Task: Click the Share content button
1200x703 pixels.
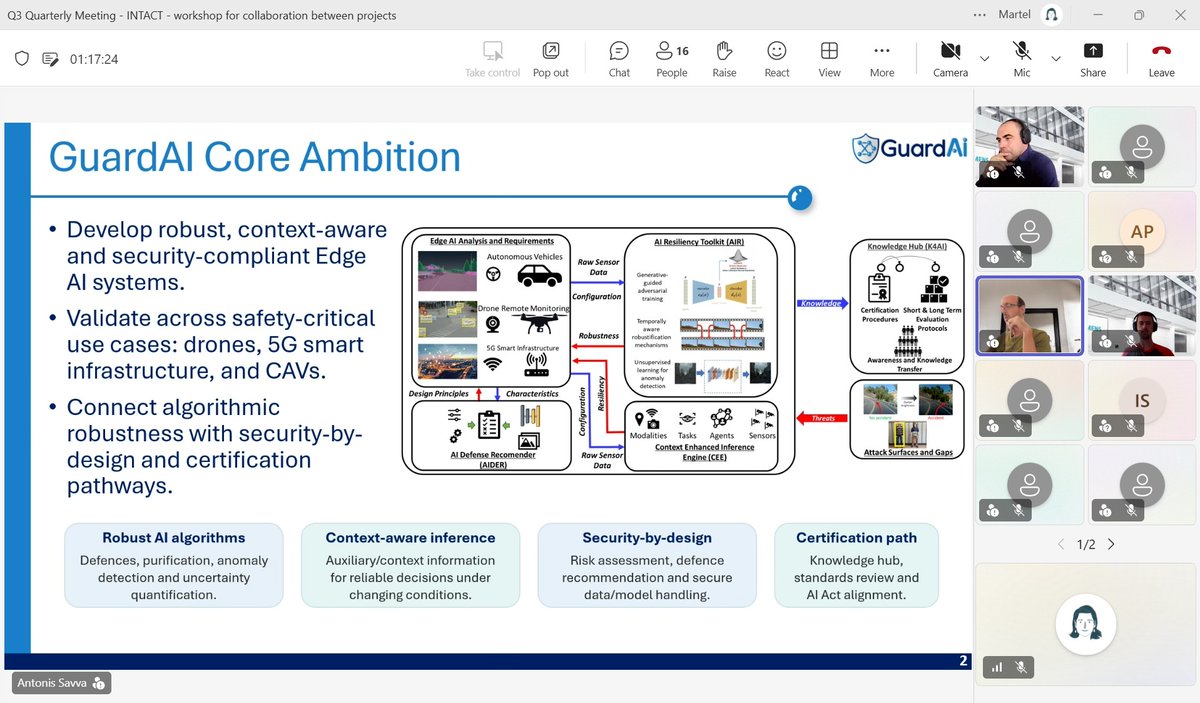Action: tap(1093, 59)
